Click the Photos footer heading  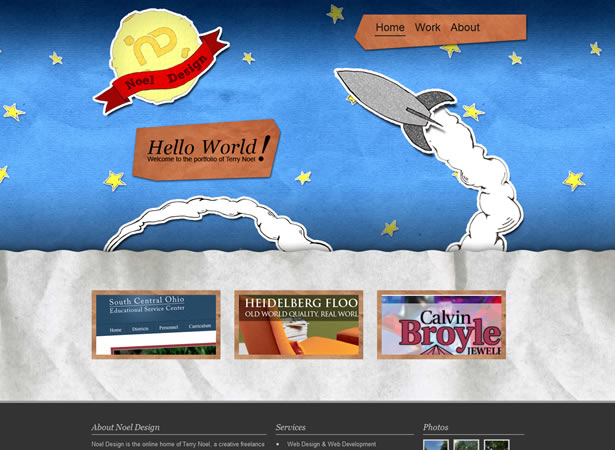436,427
